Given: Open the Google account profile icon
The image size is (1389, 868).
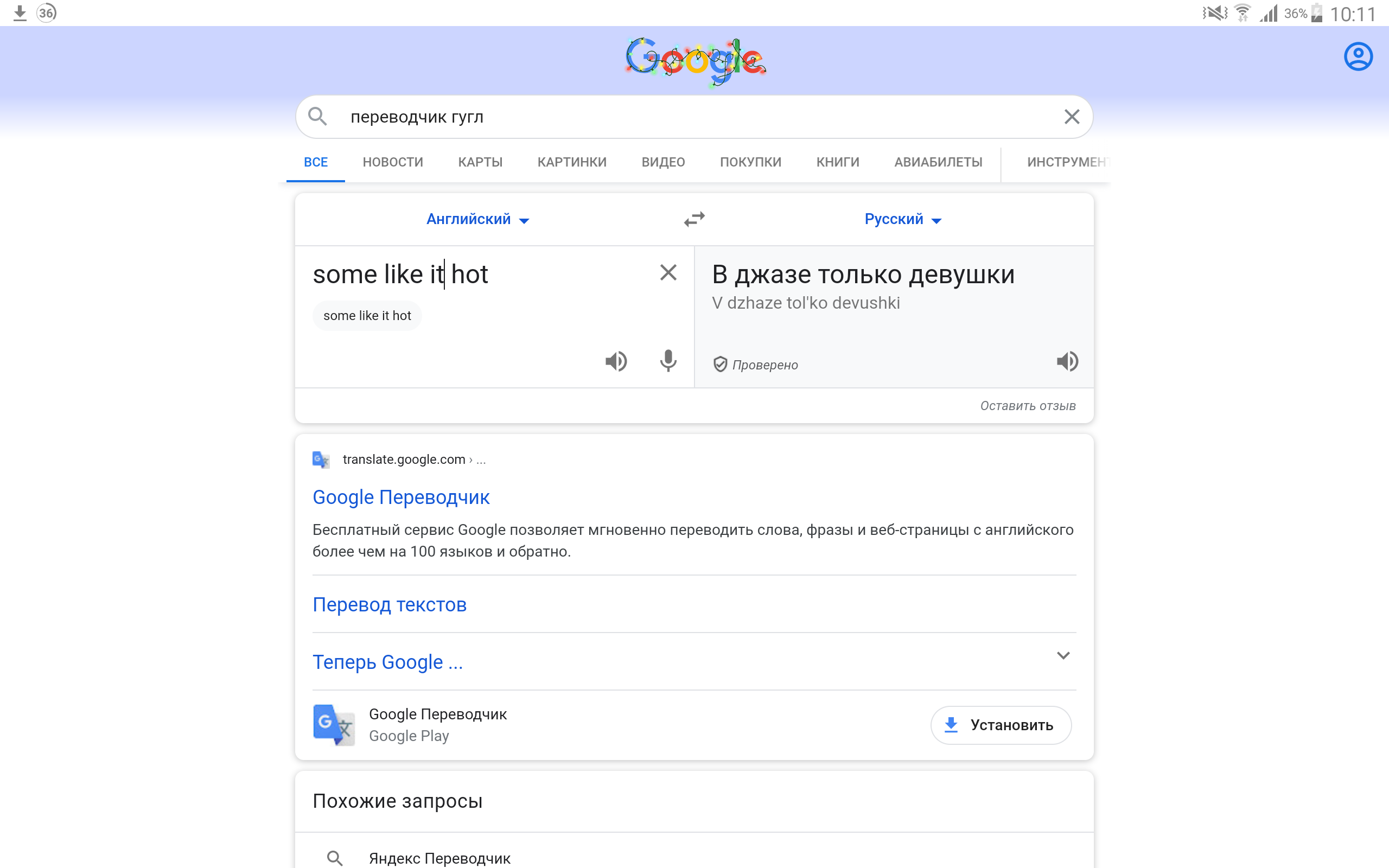Looking at the screenshot, I should 1358,57.
